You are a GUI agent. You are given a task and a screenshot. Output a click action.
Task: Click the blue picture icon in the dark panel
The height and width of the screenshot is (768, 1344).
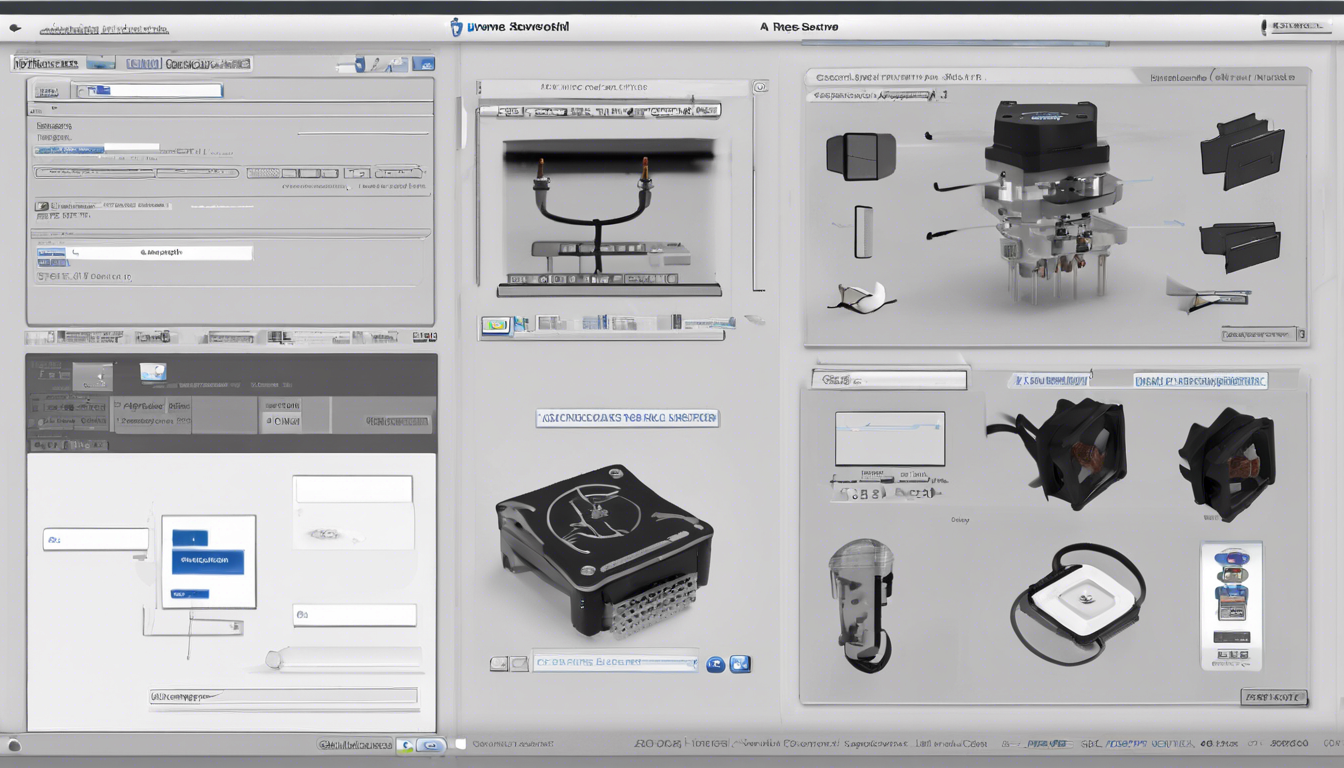point(153,372)
